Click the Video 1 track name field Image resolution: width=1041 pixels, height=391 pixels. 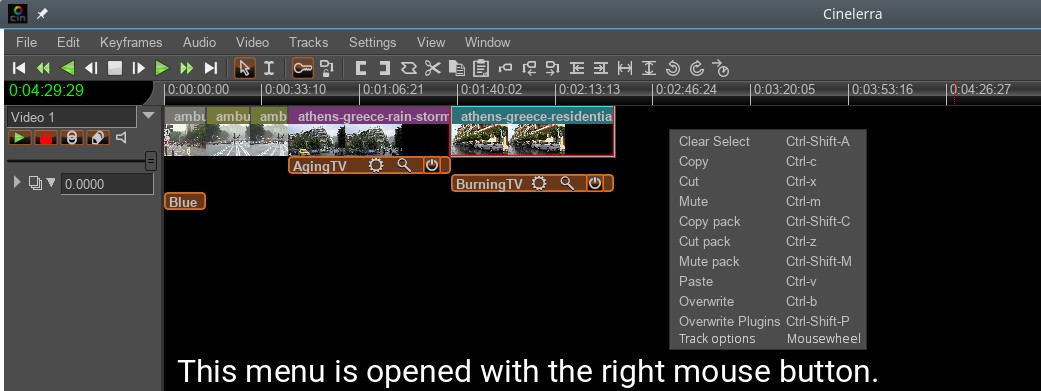(x=72, y=117)
